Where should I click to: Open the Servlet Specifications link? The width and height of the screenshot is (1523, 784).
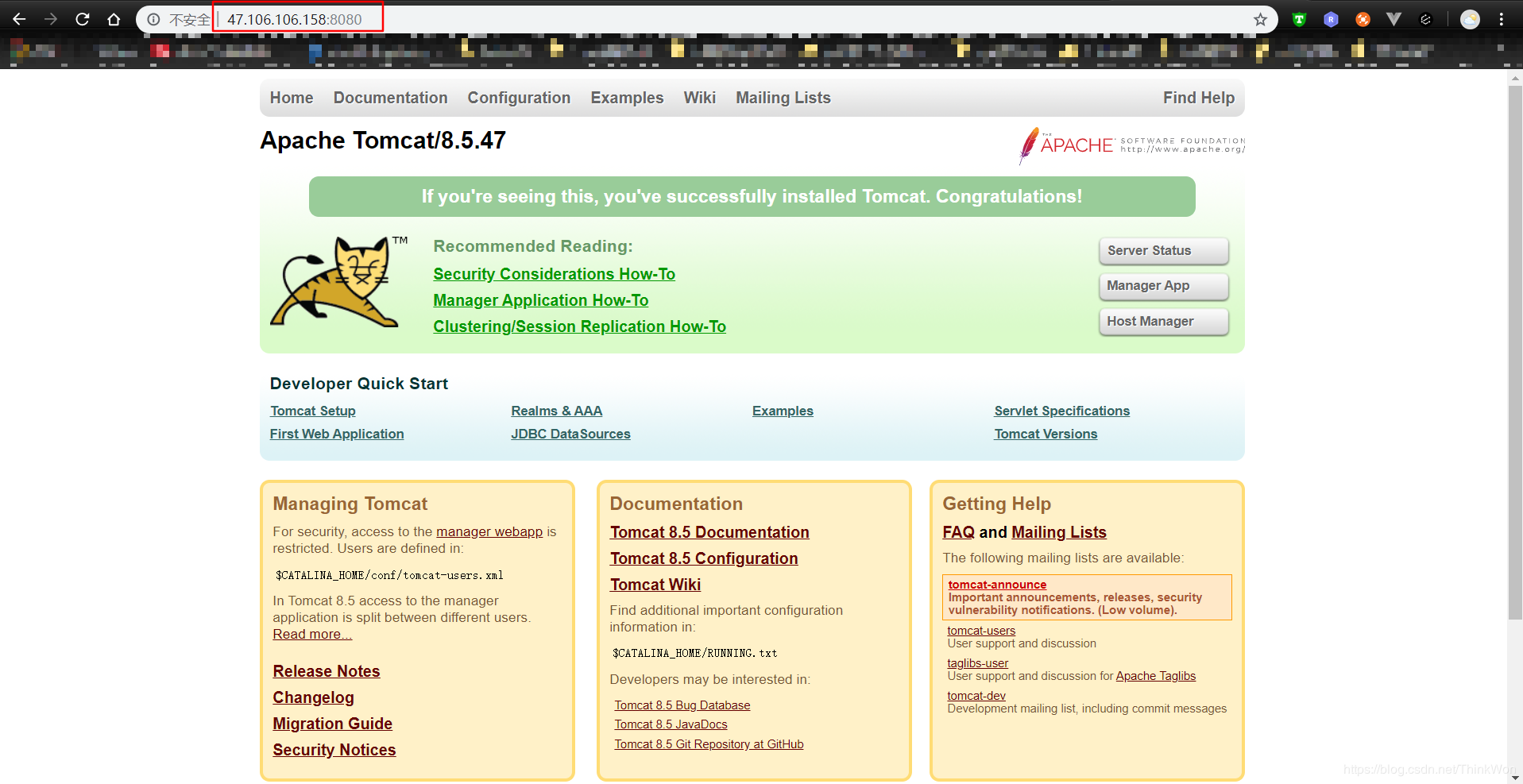(1061, 411)
